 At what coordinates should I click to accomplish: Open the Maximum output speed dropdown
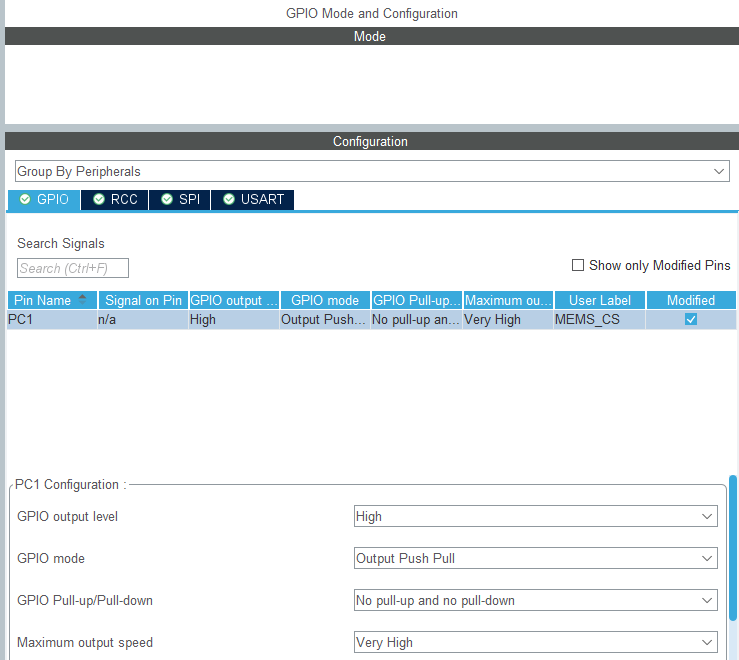[536, 642]
